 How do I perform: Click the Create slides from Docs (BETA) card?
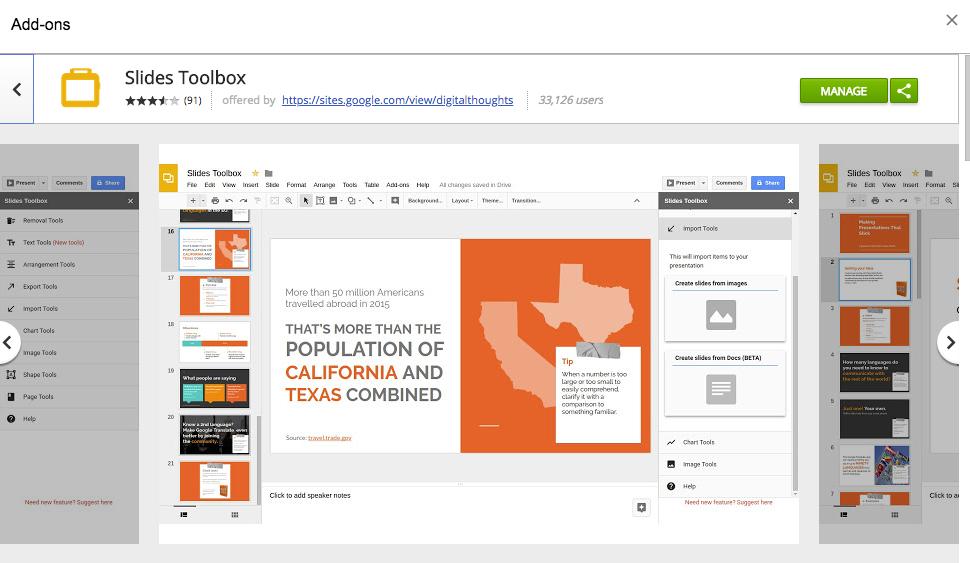(724, 384)
